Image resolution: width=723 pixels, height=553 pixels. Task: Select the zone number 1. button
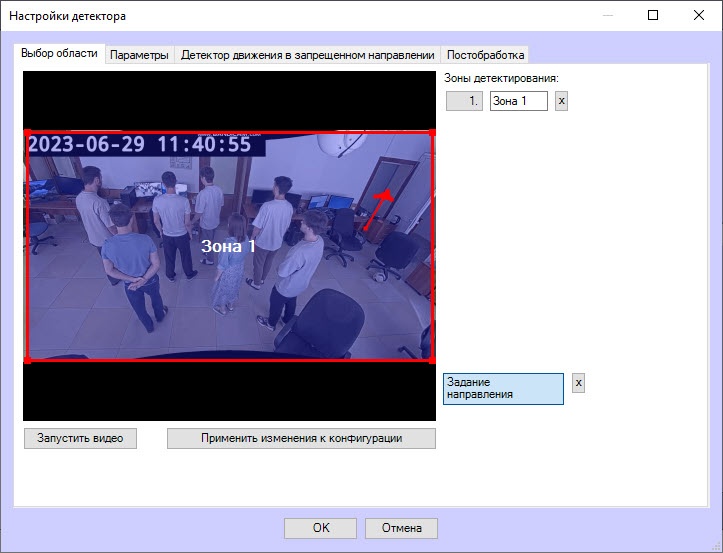[464, 101]
